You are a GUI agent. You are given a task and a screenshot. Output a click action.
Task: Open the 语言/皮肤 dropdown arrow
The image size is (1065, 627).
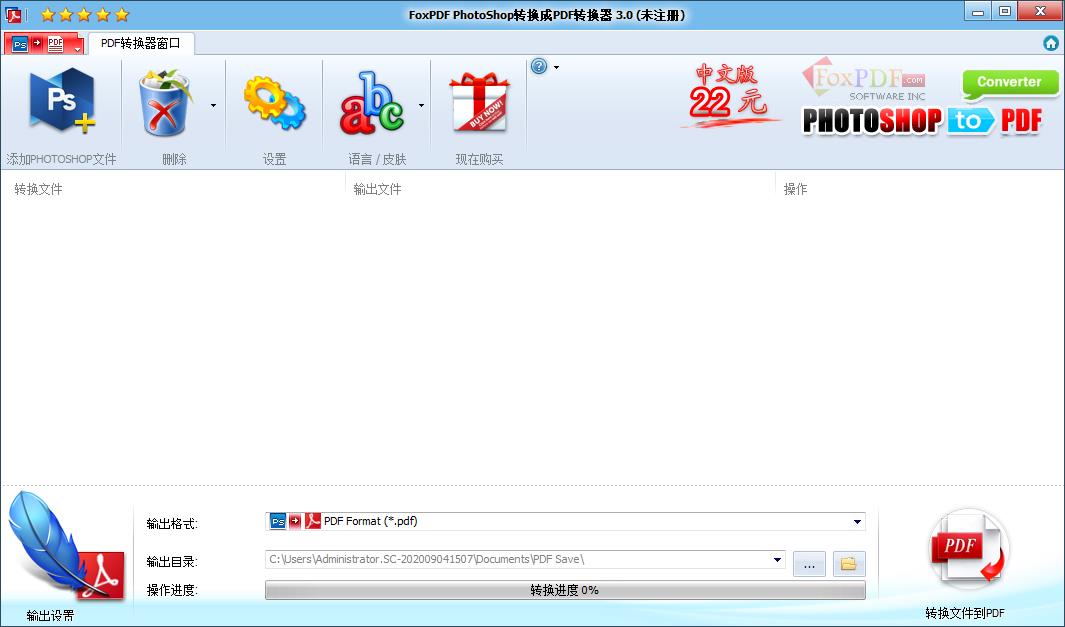click(421, 103)
